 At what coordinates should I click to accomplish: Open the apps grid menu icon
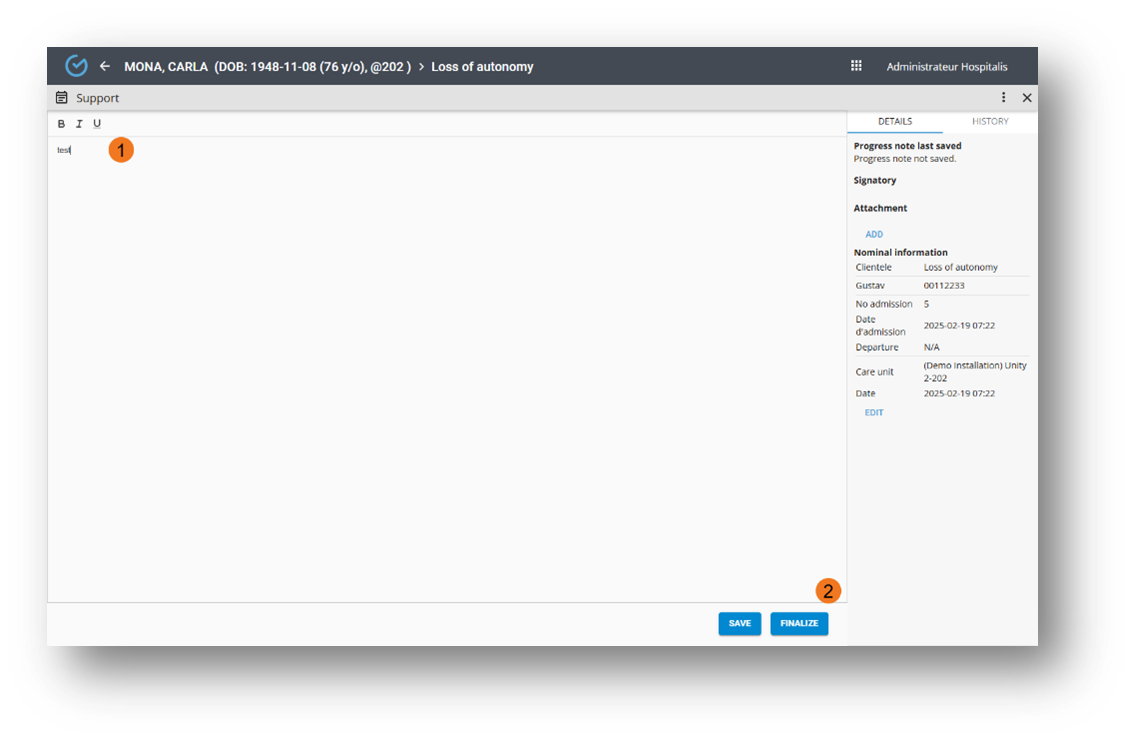tap(856, 66)
